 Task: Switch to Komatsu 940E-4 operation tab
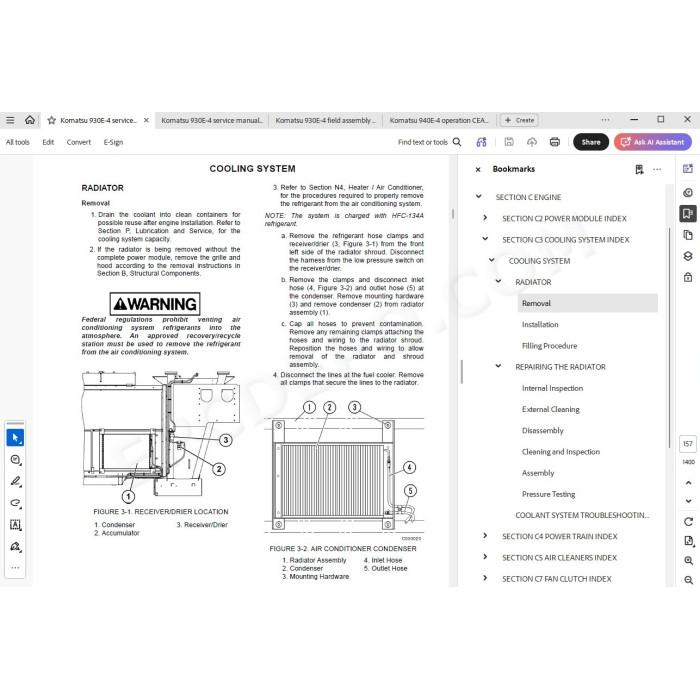[439, 121]
